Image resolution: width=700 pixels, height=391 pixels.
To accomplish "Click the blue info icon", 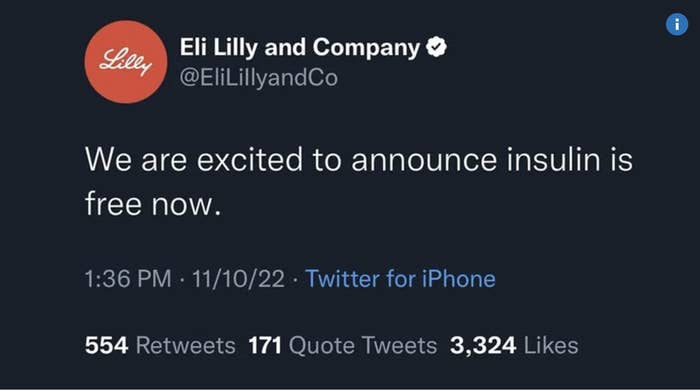I will click(x=677, y=24).
